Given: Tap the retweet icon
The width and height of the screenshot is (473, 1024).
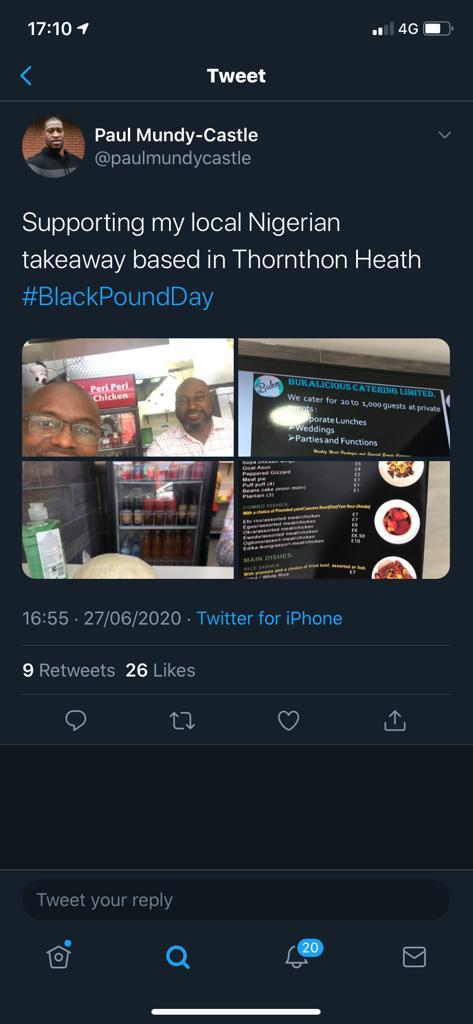Looking at the screenshot, I should (x=182, y=720).
